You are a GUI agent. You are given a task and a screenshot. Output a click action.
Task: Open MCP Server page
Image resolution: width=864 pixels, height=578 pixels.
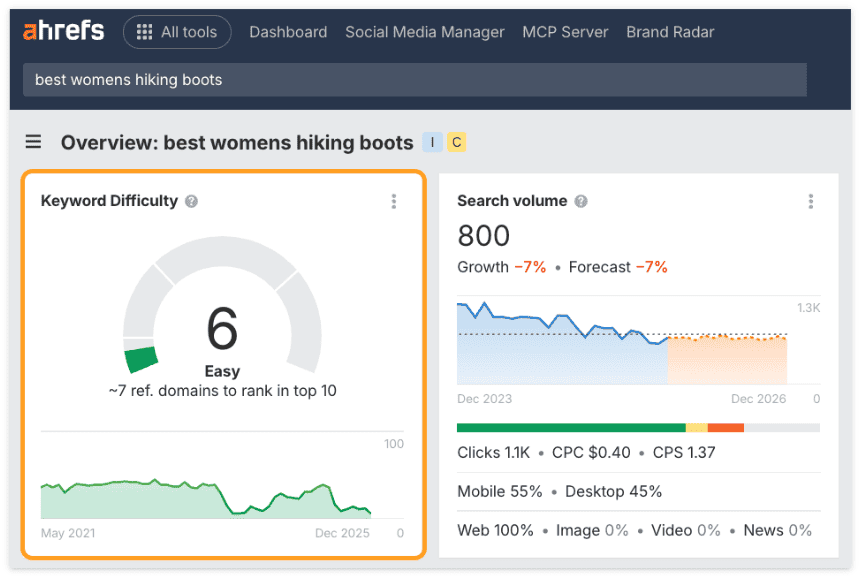click(x=565, y=32)
